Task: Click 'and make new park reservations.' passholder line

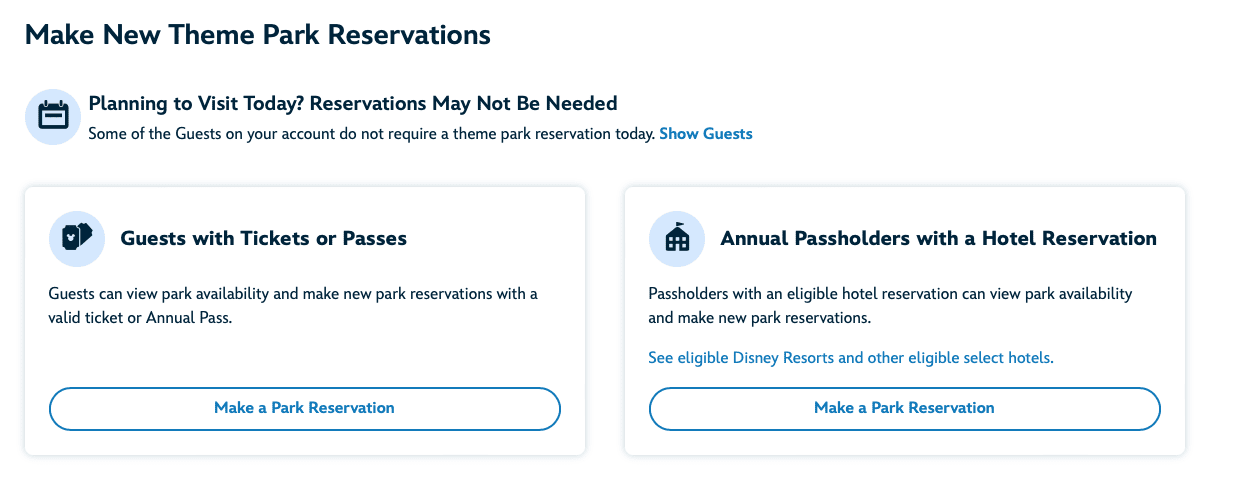Action: pyautogui.click(x=760, y=318)
